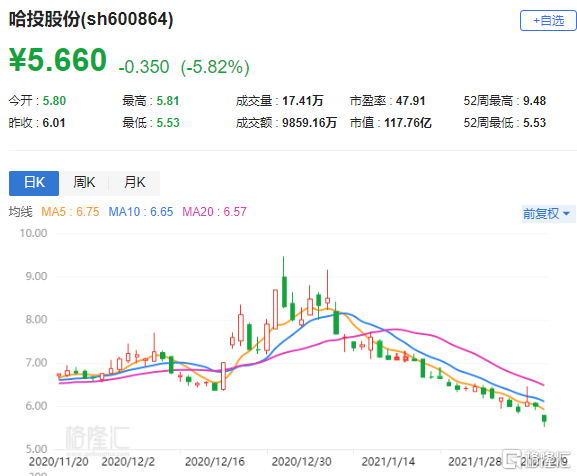Screen dimensions: 577x476
Task: Click the 最高 high value 5.81
Action: click(168, 101)
